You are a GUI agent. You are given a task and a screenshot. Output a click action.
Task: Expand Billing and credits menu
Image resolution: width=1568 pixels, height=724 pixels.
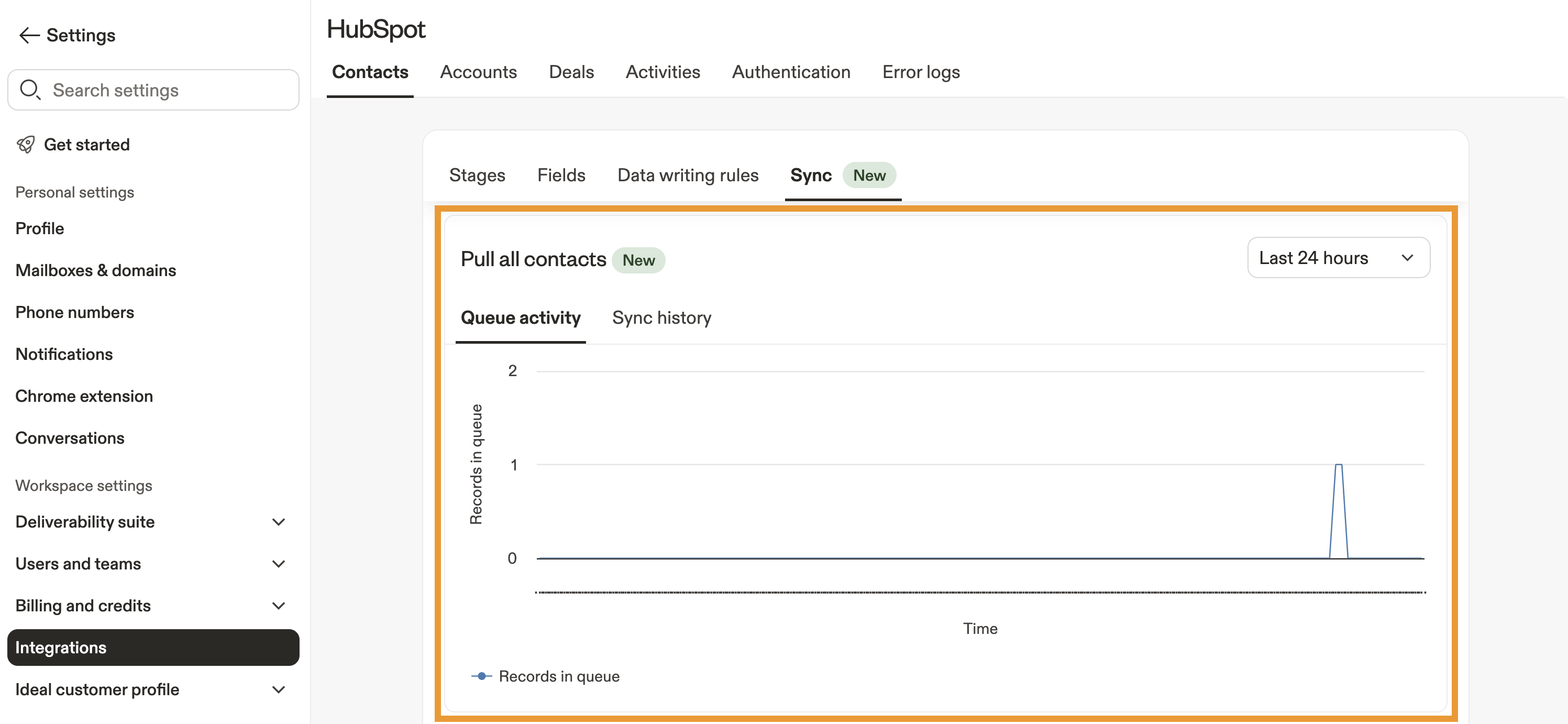278,606
